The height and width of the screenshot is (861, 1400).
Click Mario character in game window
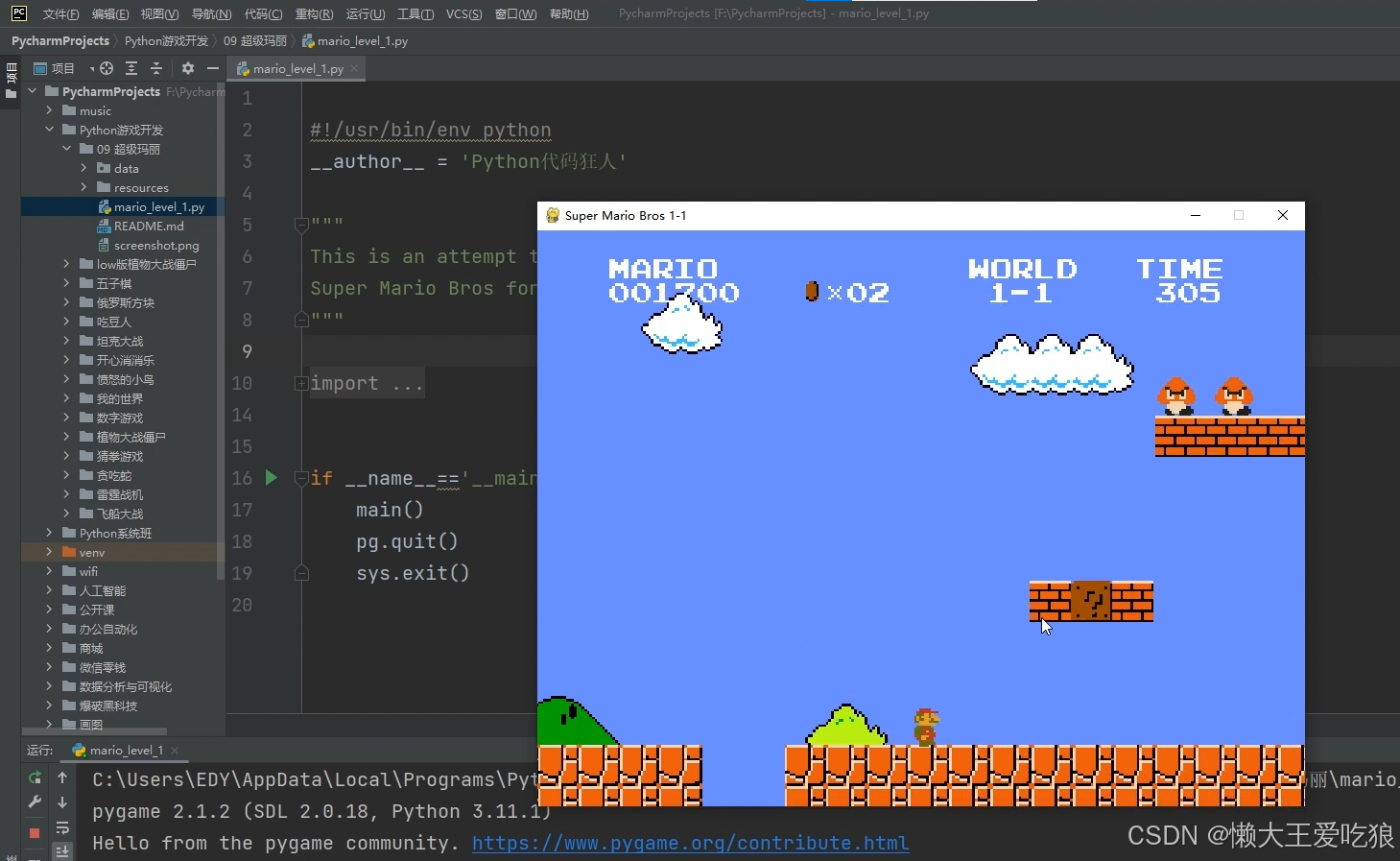click(926, 727)
